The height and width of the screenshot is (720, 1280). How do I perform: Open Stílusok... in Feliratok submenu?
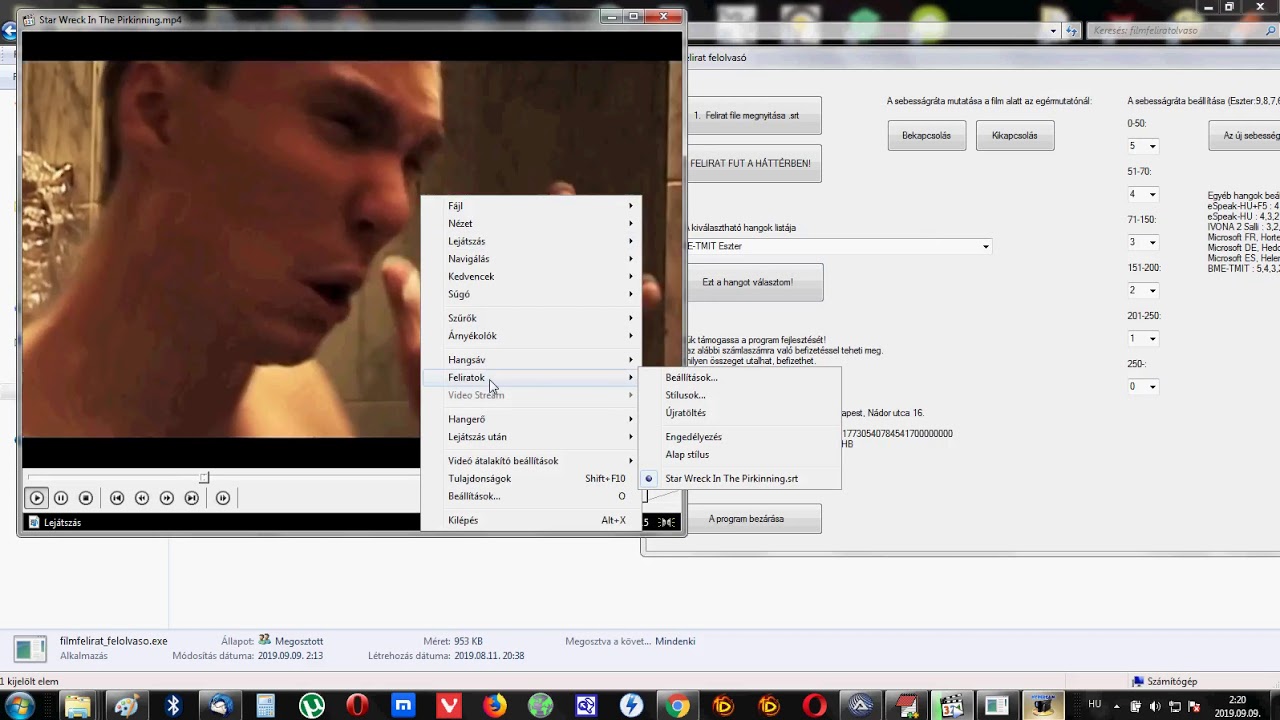tap(740, 395)
